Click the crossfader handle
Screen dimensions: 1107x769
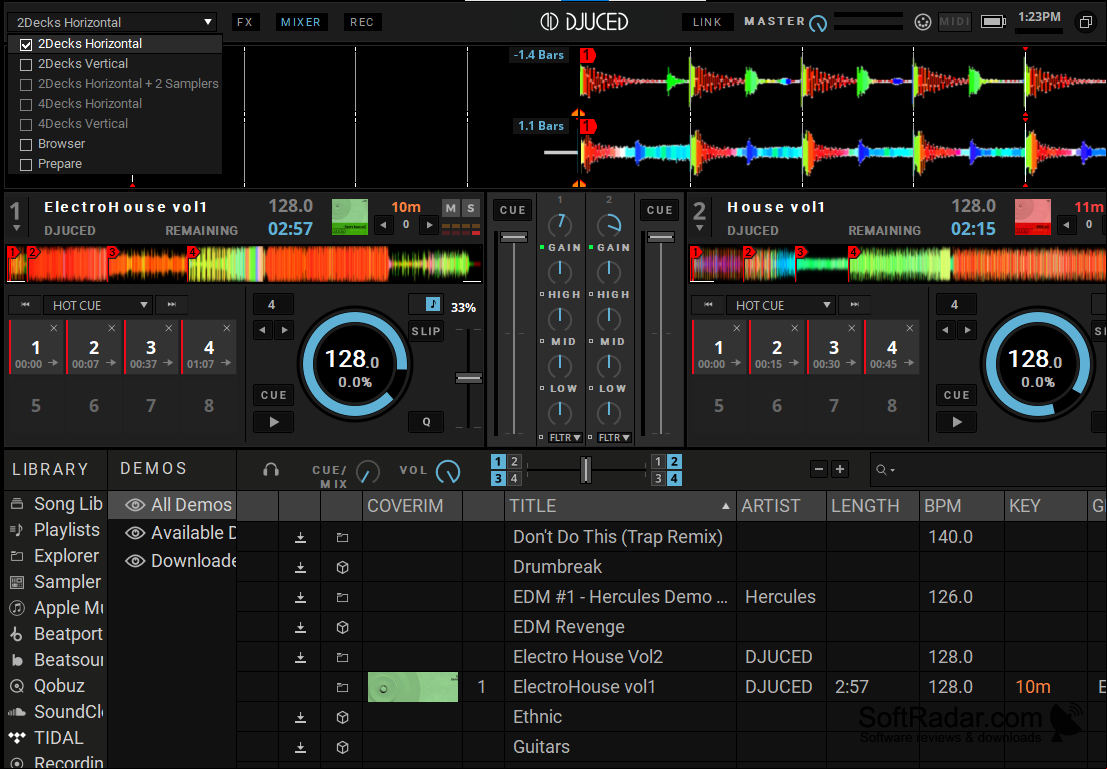[x=585, y=470]
